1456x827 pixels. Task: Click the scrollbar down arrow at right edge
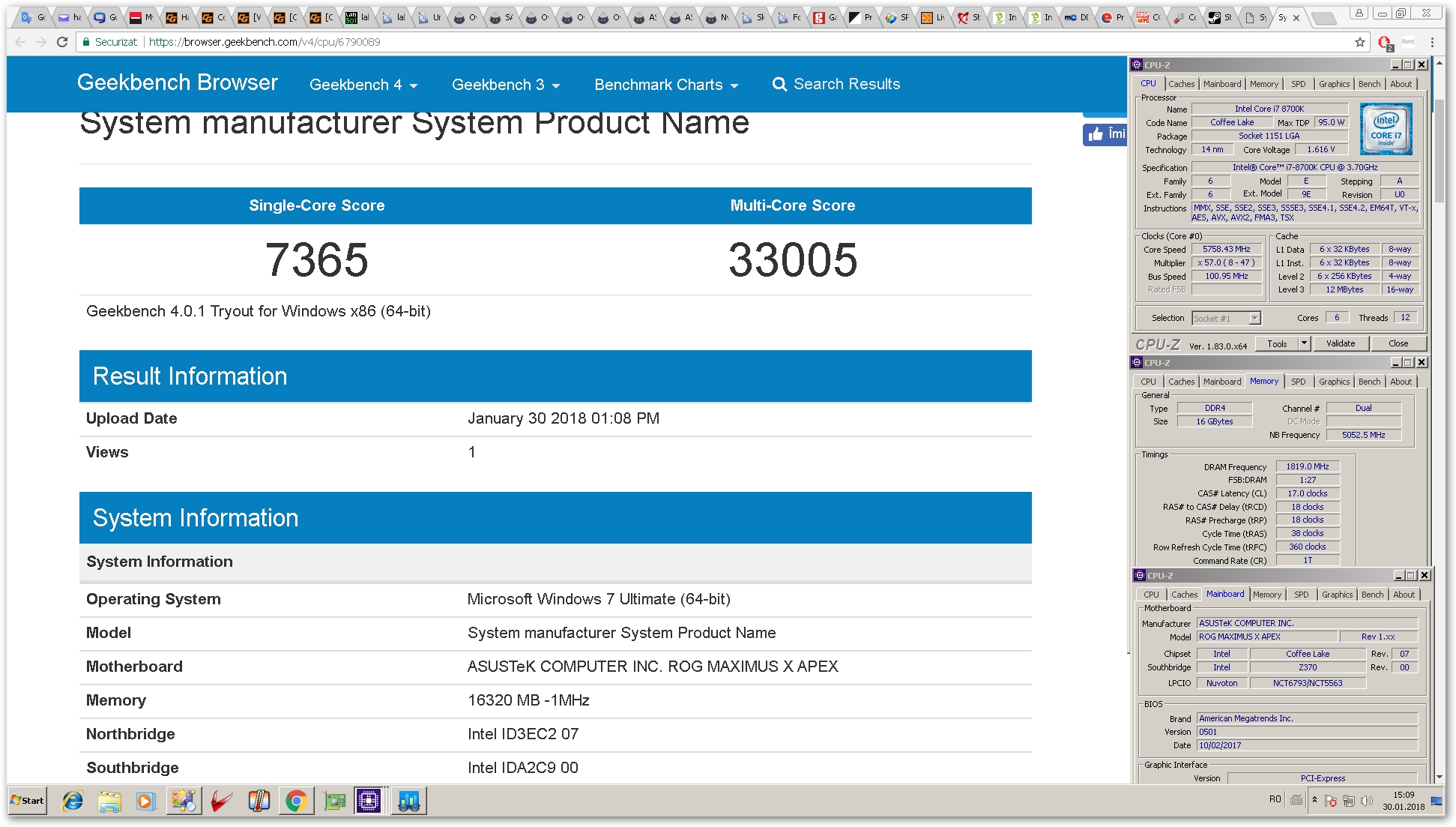coord(1440,778)
